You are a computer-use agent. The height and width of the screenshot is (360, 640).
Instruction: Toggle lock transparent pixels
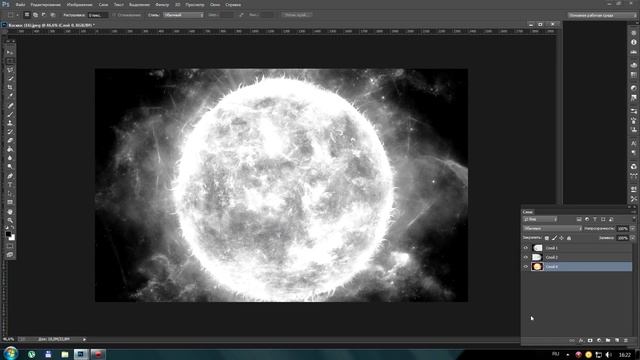coord(547,238)
